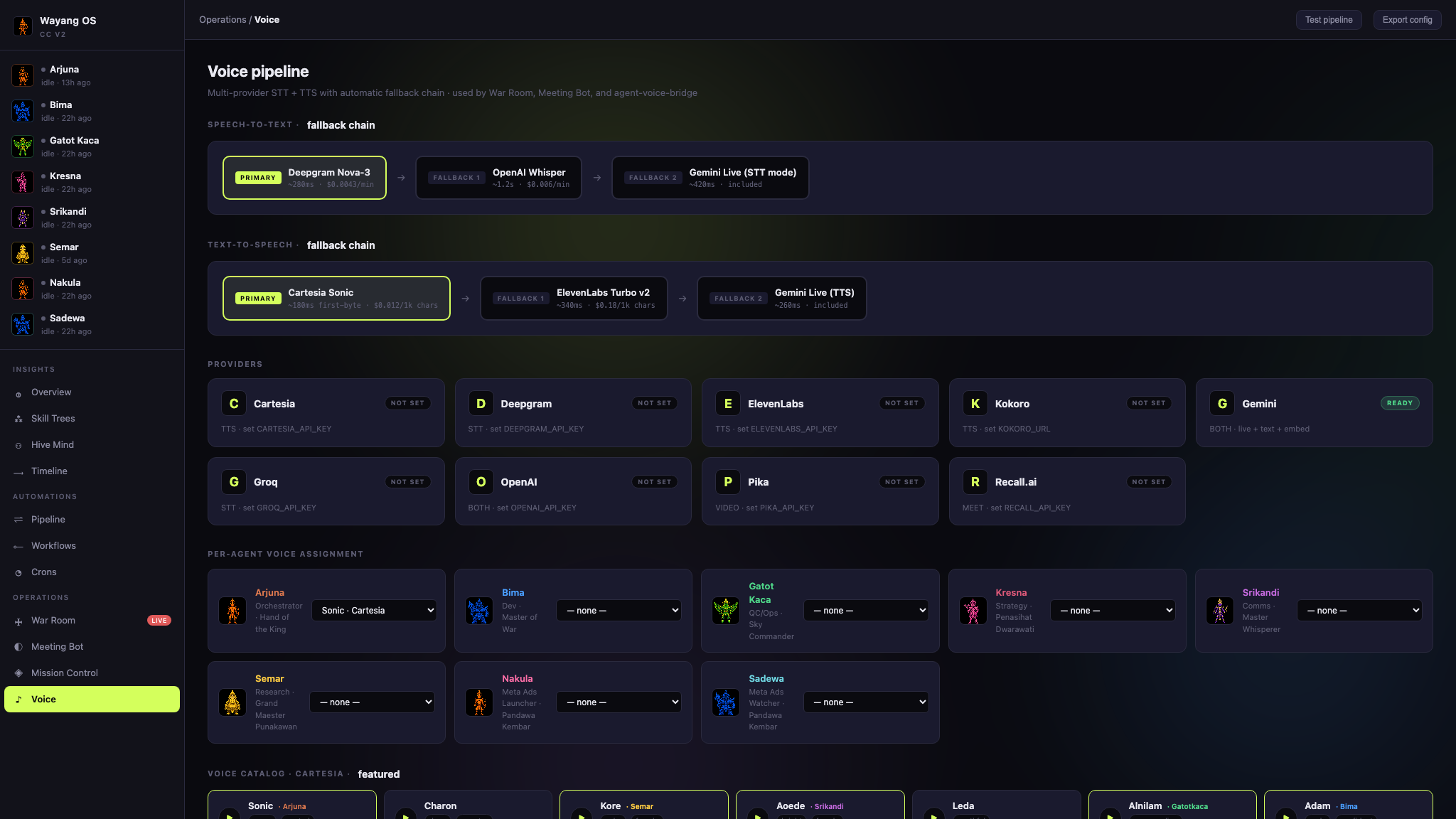Click the Export config button
This screenshot has width=1456, height=819.
1407,20
